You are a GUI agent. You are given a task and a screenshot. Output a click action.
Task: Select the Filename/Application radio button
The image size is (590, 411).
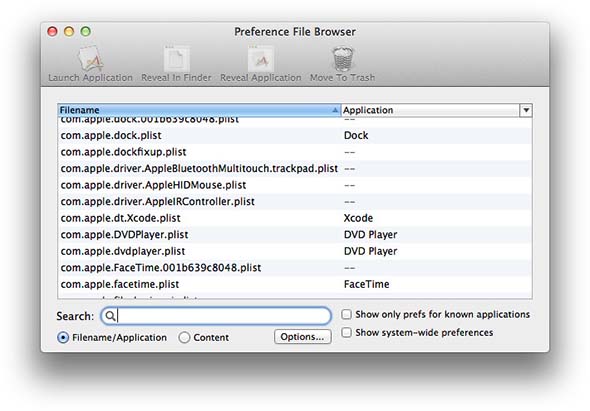[63, 338]
